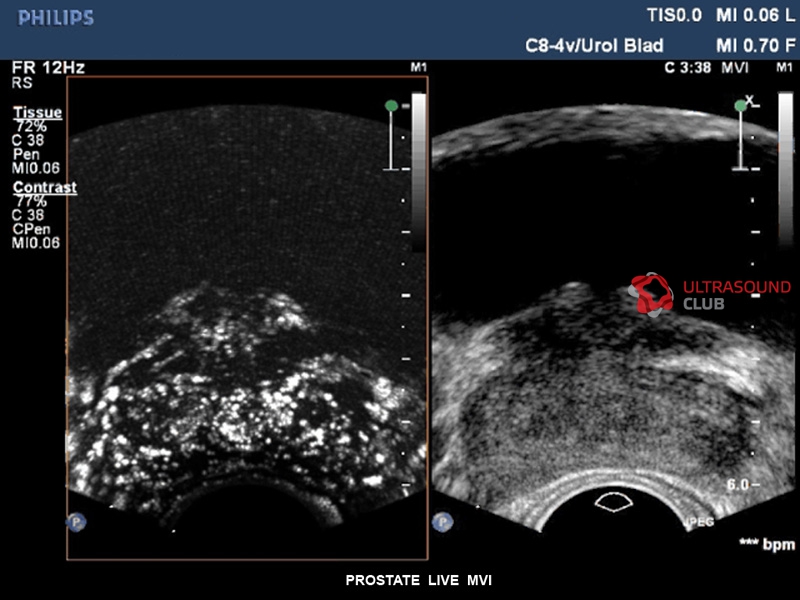Select the right panel green focus marker
This screenshot has height=600, width=800.
741,106
